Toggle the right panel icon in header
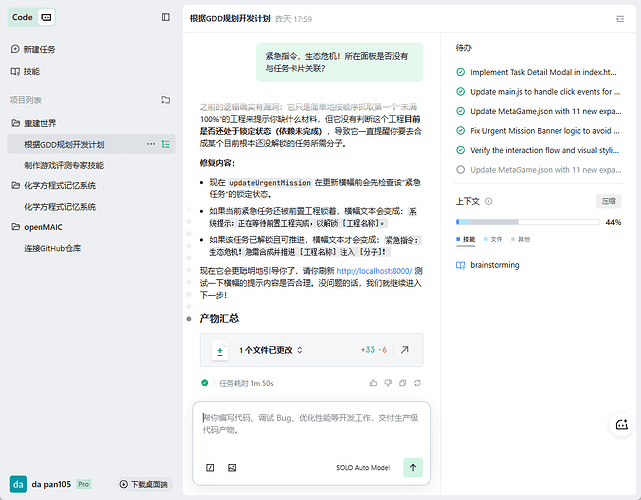 pyautogui.click(x=620, y=18)
